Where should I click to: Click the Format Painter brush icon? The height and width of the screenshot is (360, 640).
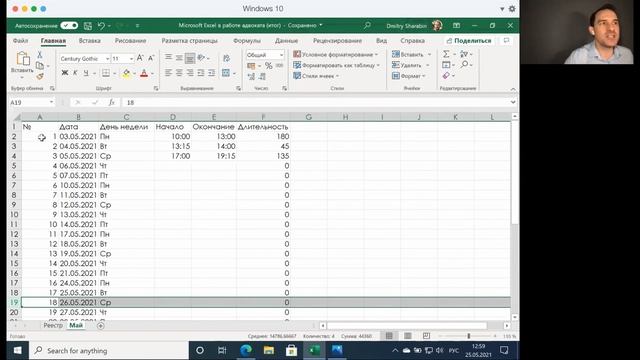tap(40, 76)
